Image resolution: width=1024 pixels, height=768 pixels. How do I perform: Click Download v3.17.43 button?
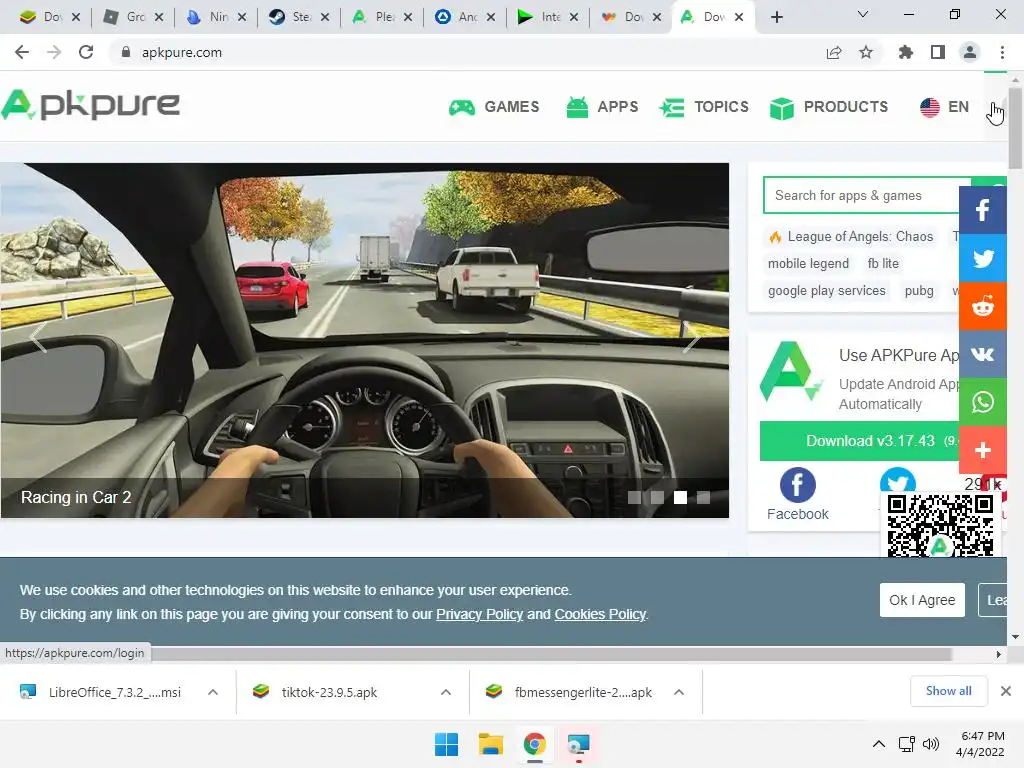coord(859,441)
